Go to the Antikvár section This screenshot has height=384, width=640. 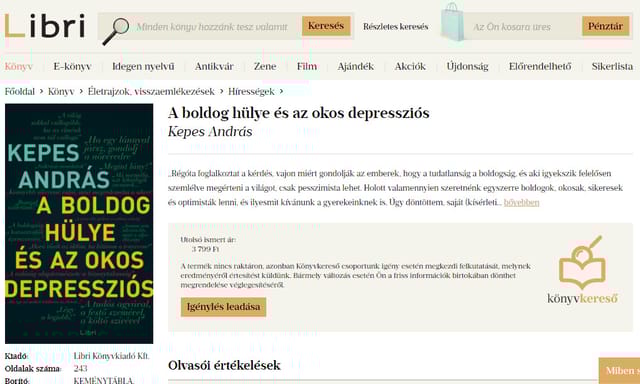pyautogui.click(x=214, y=67)
